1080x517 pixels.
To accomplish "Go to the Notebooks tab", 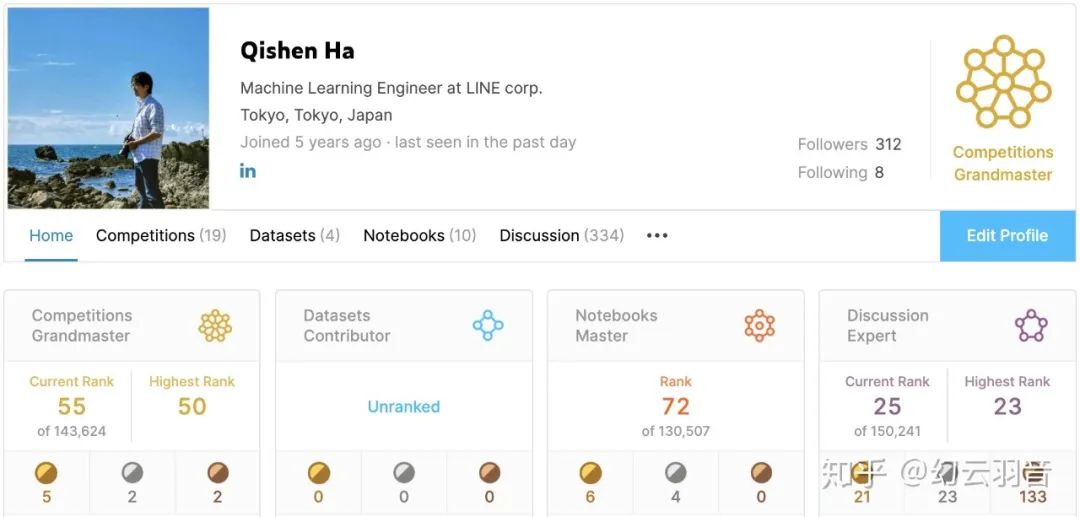I will (419, 236).
